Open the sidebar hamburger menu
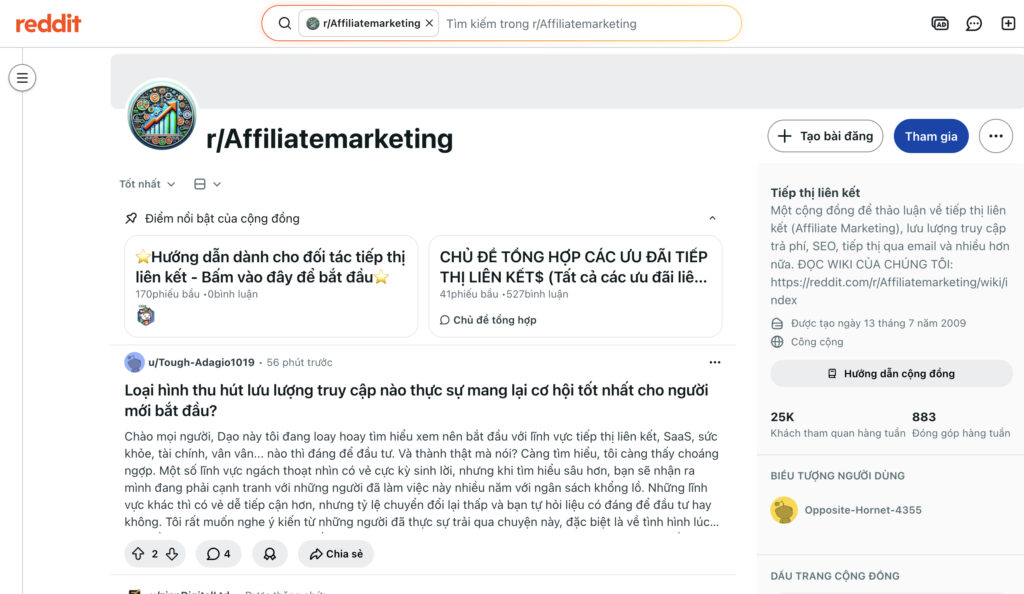The width and height of the screenshot is (1024, 594). click(x=22, y=77)
